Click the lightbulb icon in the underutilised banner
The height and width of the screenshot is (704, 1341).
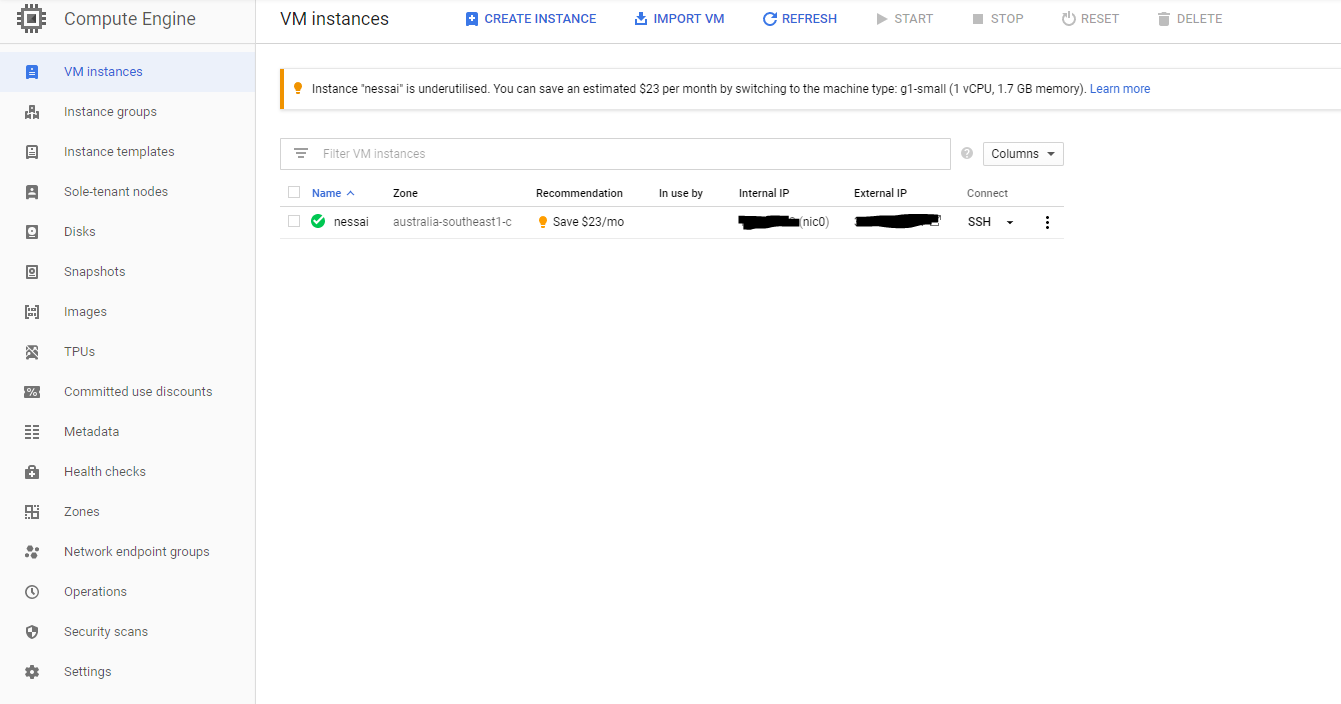[297, 89]
